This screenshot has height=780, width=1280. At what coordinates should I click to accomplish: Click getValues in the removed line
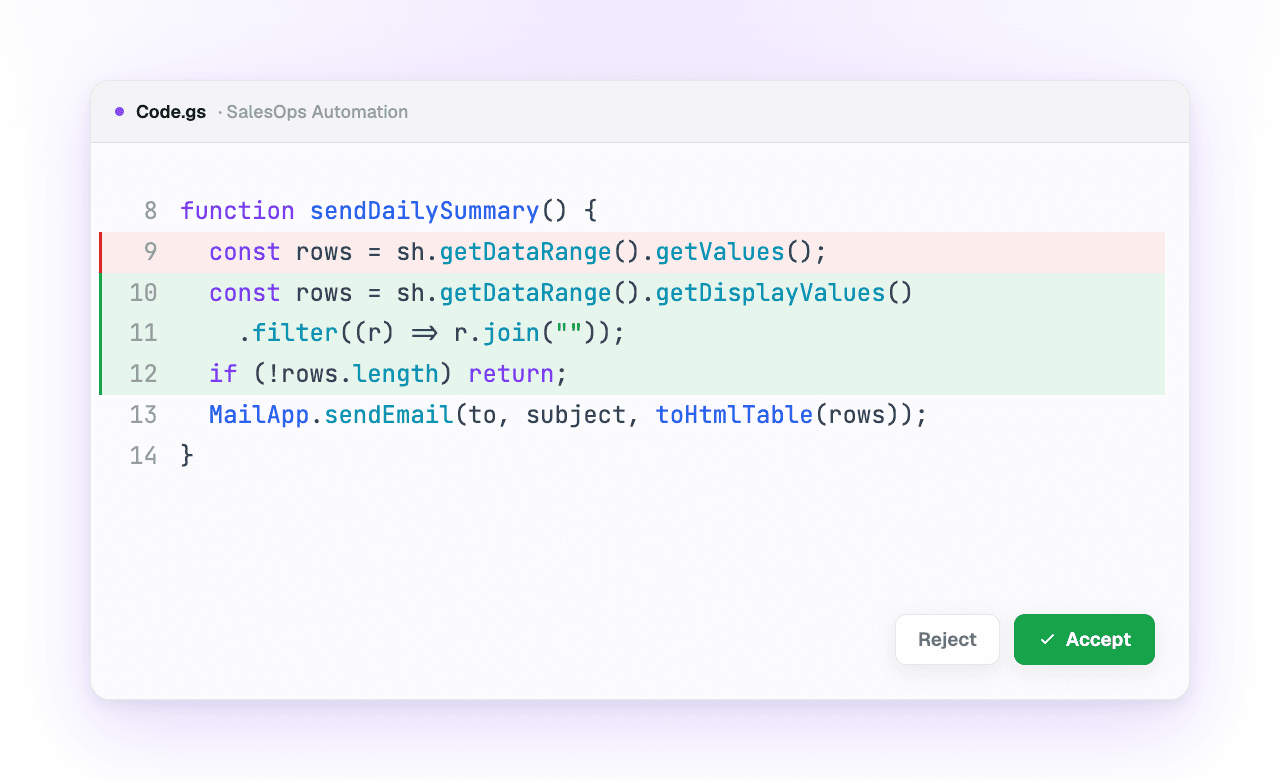click(720, 252)
